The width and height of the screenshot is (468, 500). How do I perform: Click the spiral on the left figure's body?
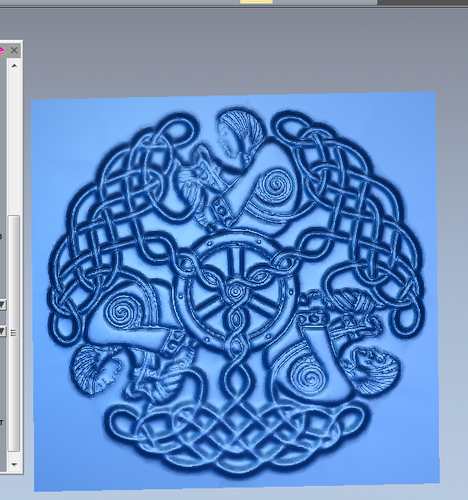(121, 312)
